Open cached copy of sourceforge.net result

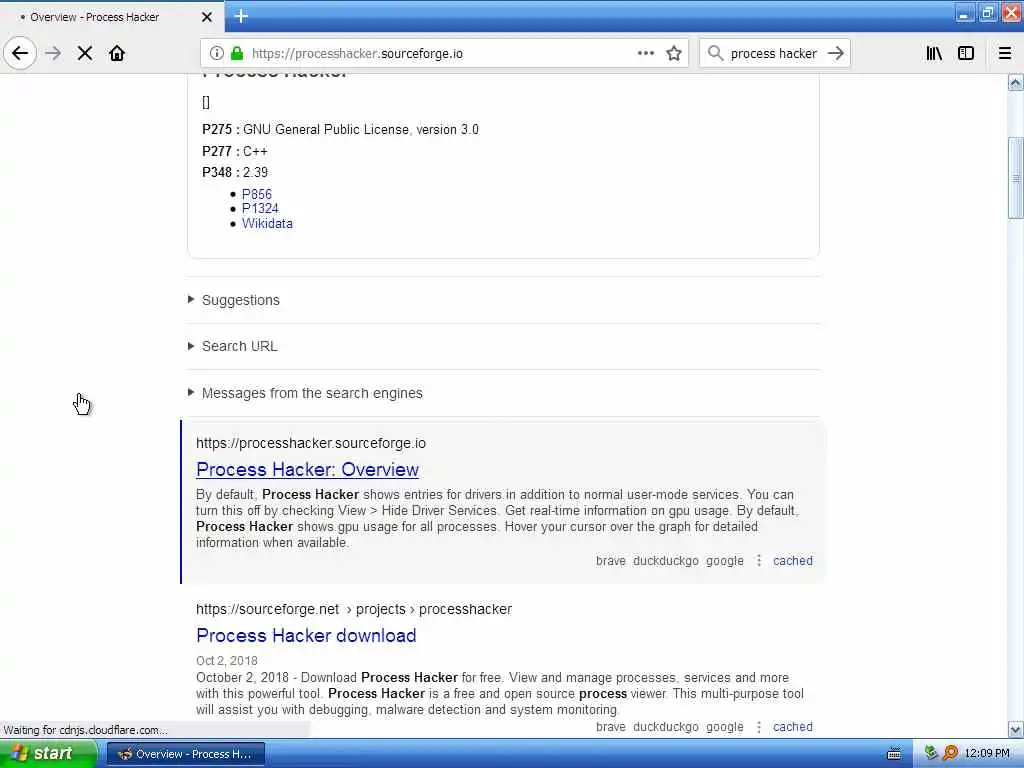pyautogui.click(x=793, y=726)
